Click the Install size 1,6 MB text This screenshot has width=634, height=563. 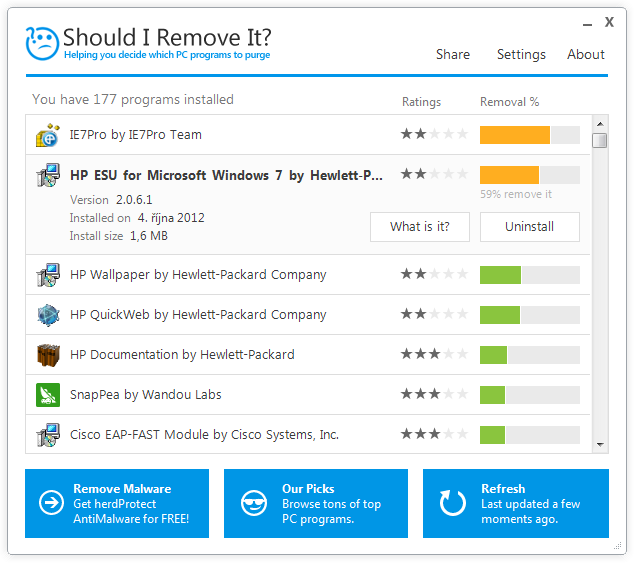click(x=118, y=236)
